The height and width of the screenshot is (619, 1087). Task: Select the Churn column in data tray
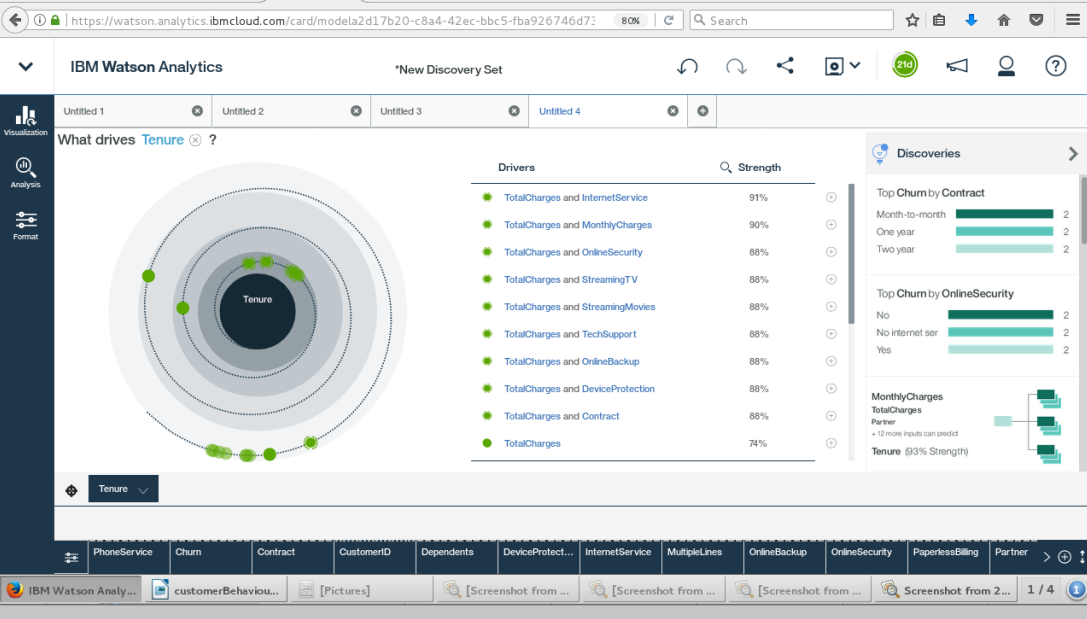pyautogui.click(x=211, y=557)
